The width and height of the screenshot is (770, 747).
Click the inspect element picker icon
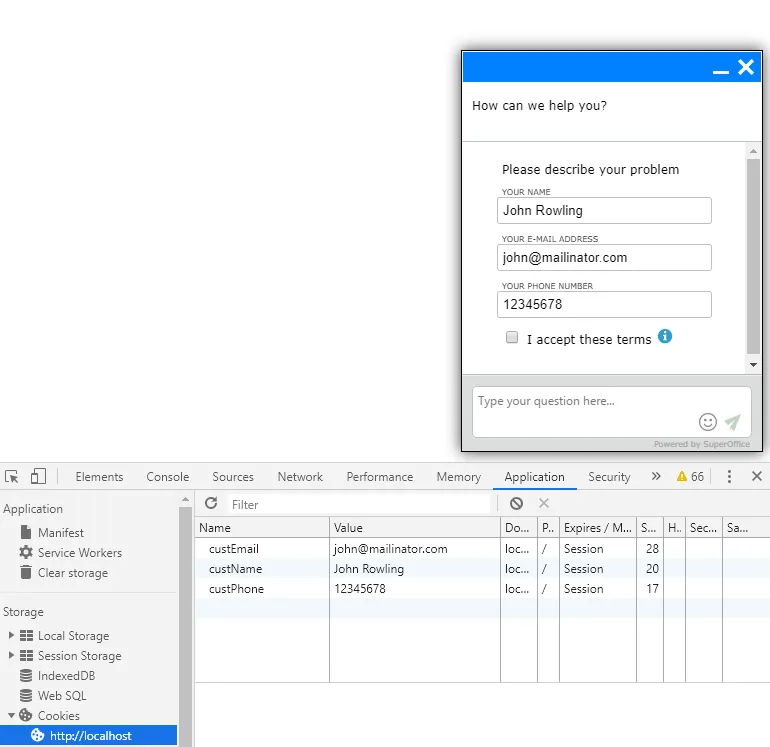click(12, 477)
